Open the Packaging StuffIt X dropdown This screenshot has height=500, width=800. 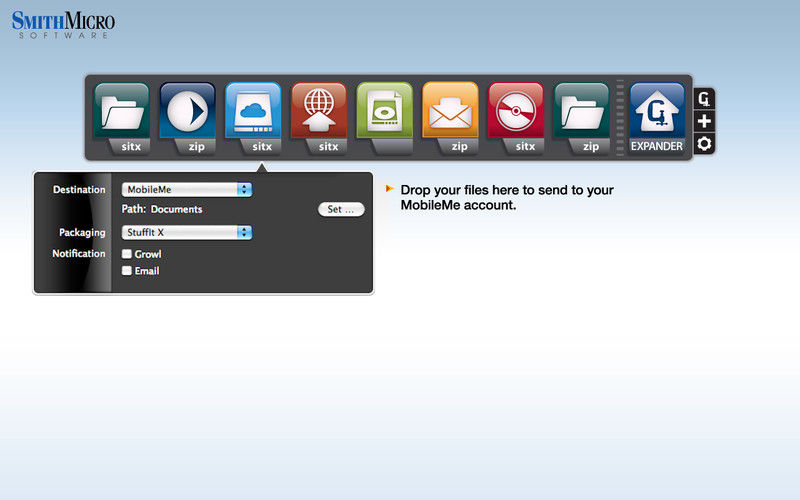click(187, 232)
